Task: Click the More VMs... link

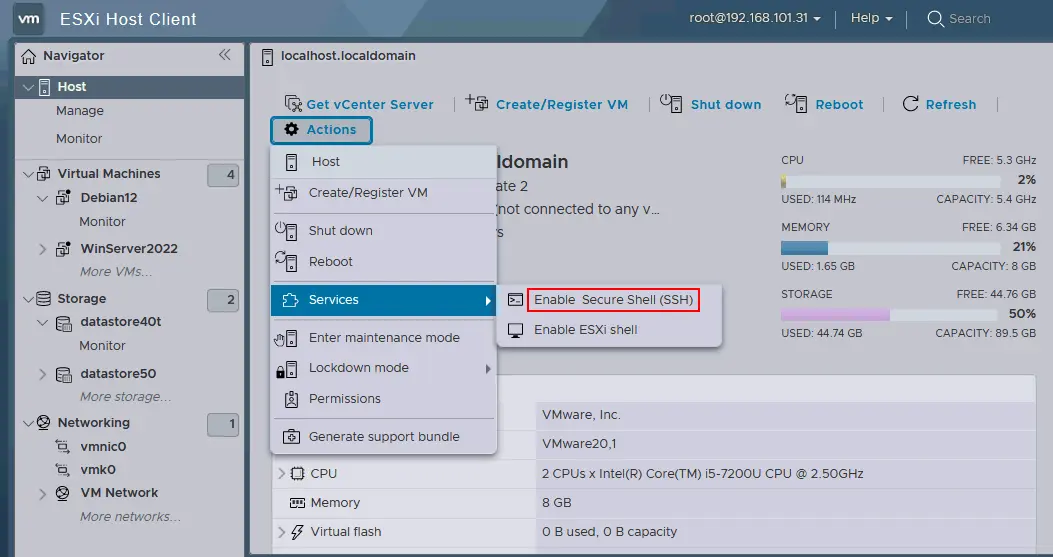Action: [116, 272]
